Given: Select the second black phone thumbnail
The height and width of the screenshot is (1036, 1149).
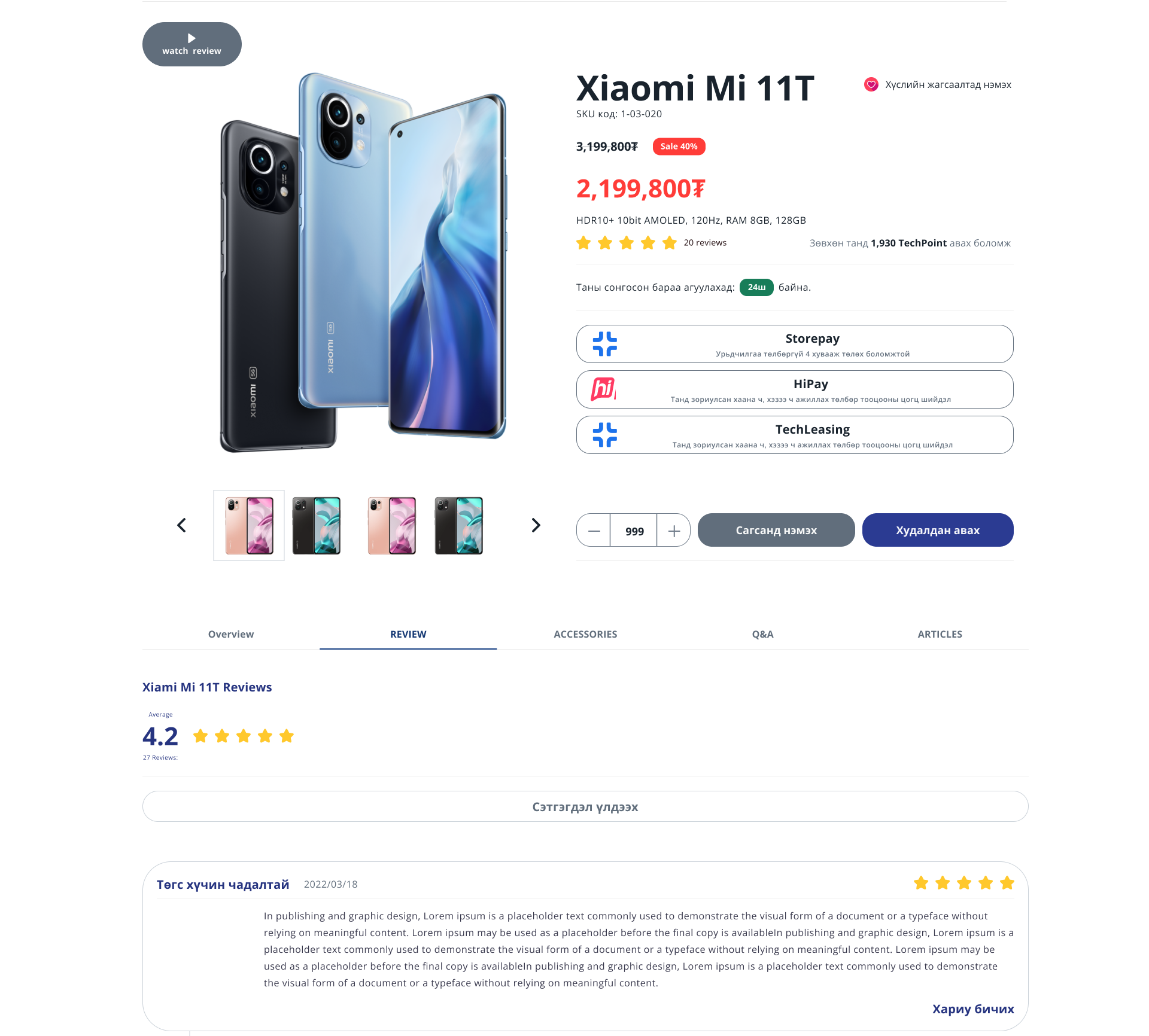Looking at the screenshot, I should (458, 526).
